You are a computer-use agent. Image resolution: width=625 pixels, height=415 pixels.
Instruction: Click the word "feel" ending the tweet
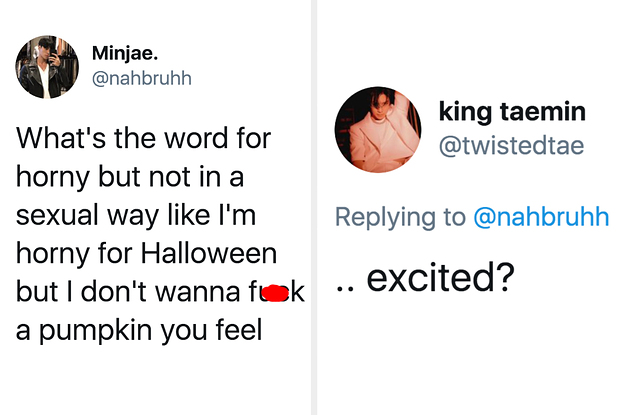pos(237,330)
